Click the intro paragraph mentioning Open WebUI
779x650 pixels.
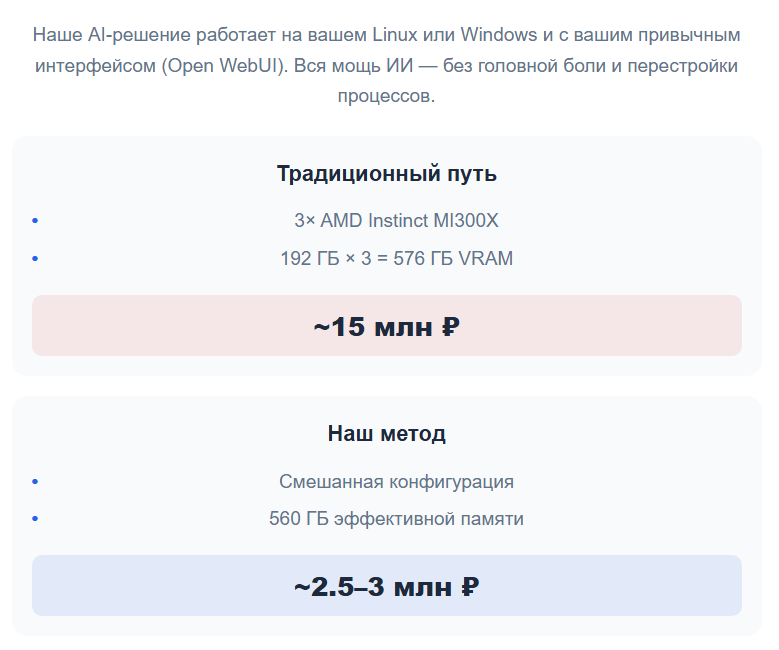pyautogui.click(x=387, y=65)
